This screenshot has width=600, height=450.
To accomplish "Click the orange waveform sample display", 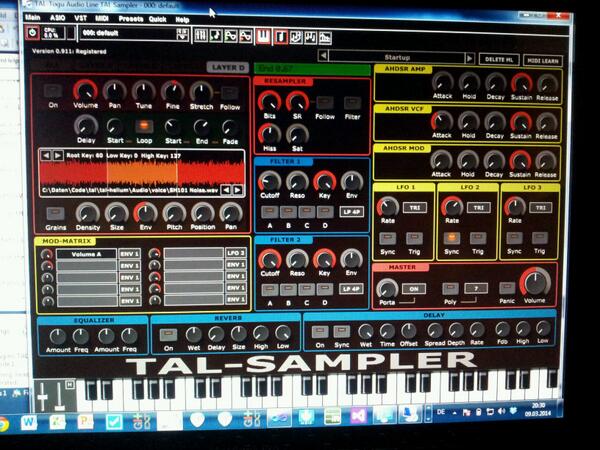I will (x=142, y=173).
